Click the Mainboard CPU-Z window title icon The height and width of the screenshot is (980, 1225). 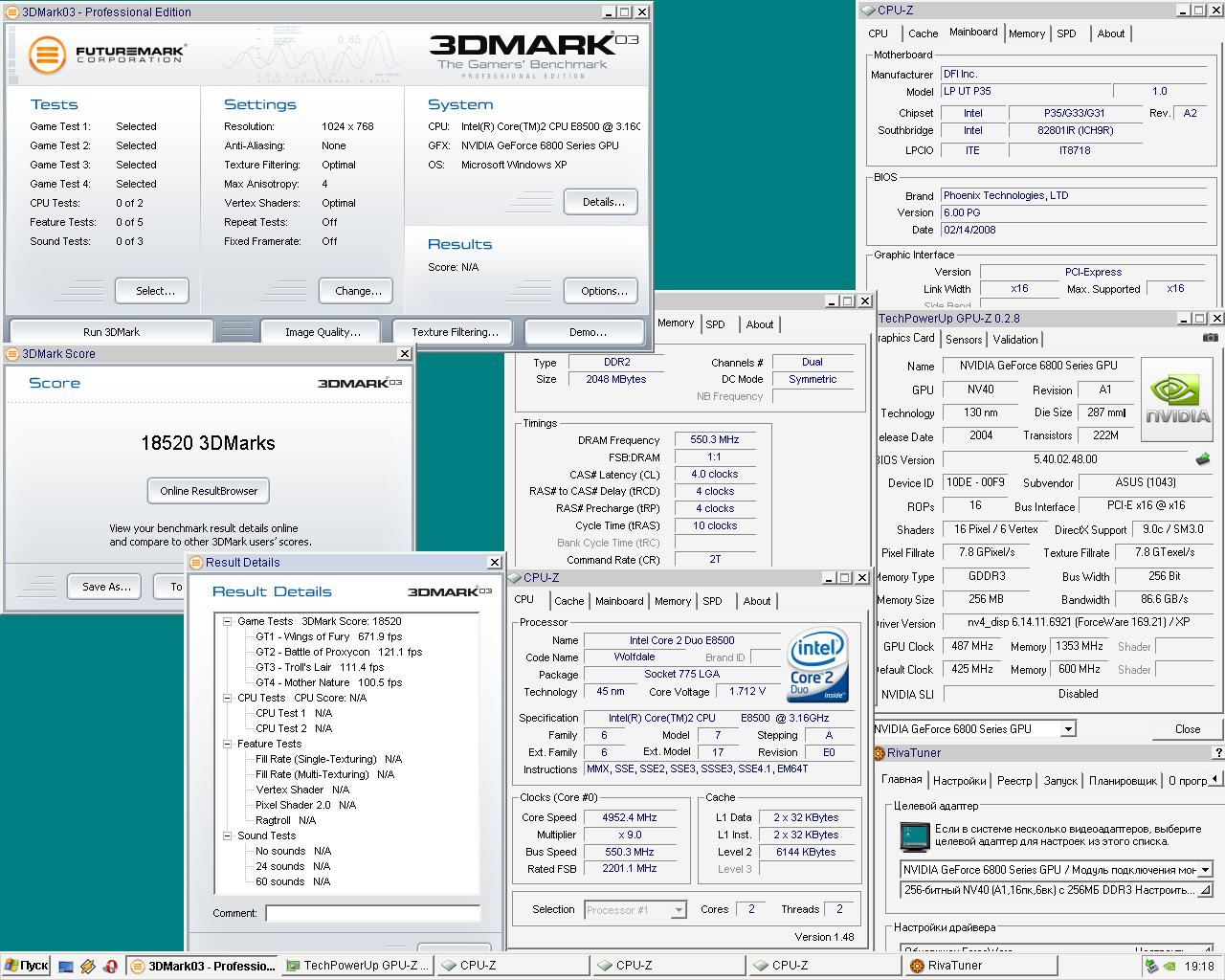coord(868,11)
